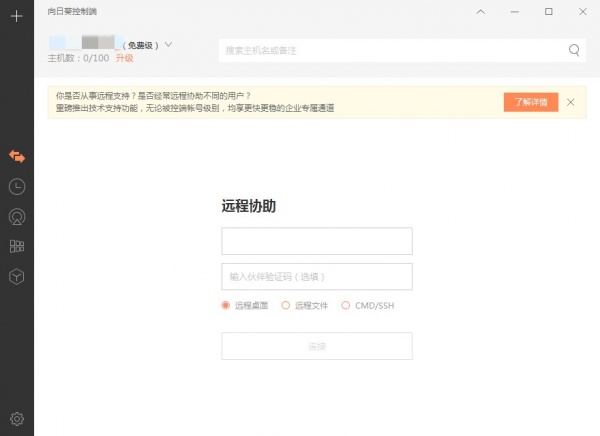Viewport: 600px width, 436px height.
Task: Expand the account dropdown next to 免费级
Action: pos(168,44)
